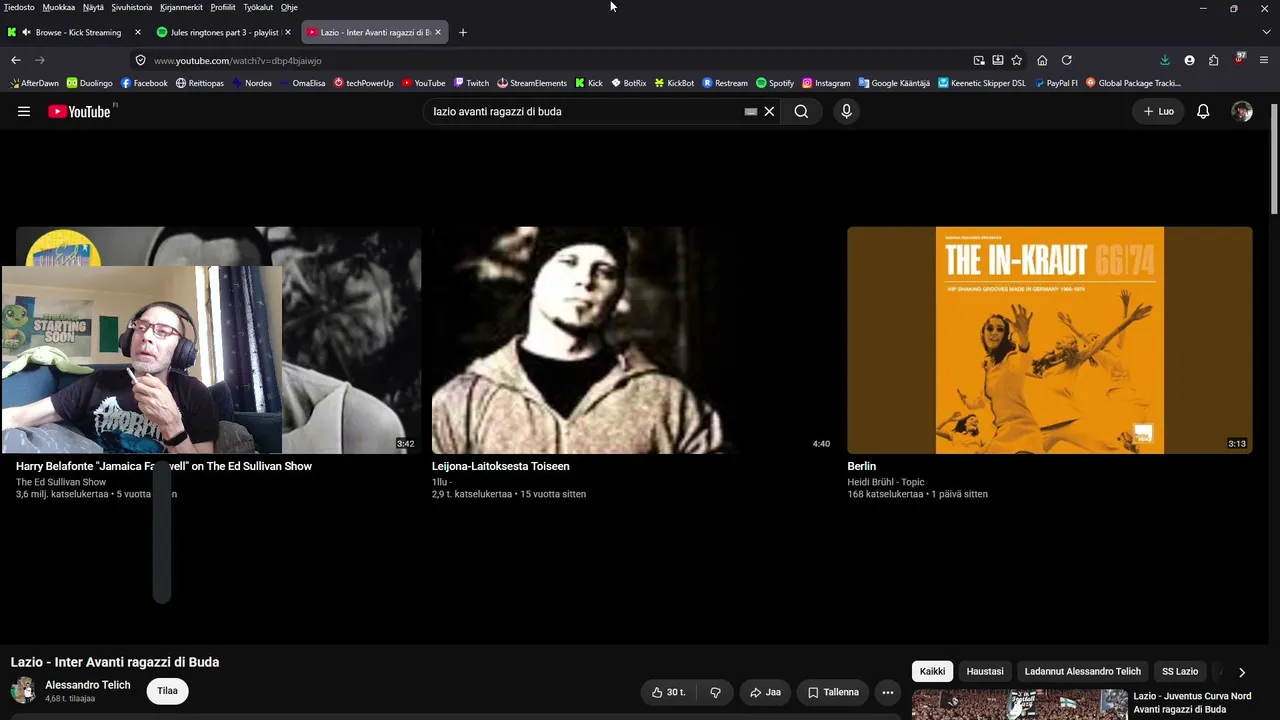Screen dimensions: 1280x720
Task: Click the install-app icon in address bar
Action: [x=998, y=60]
